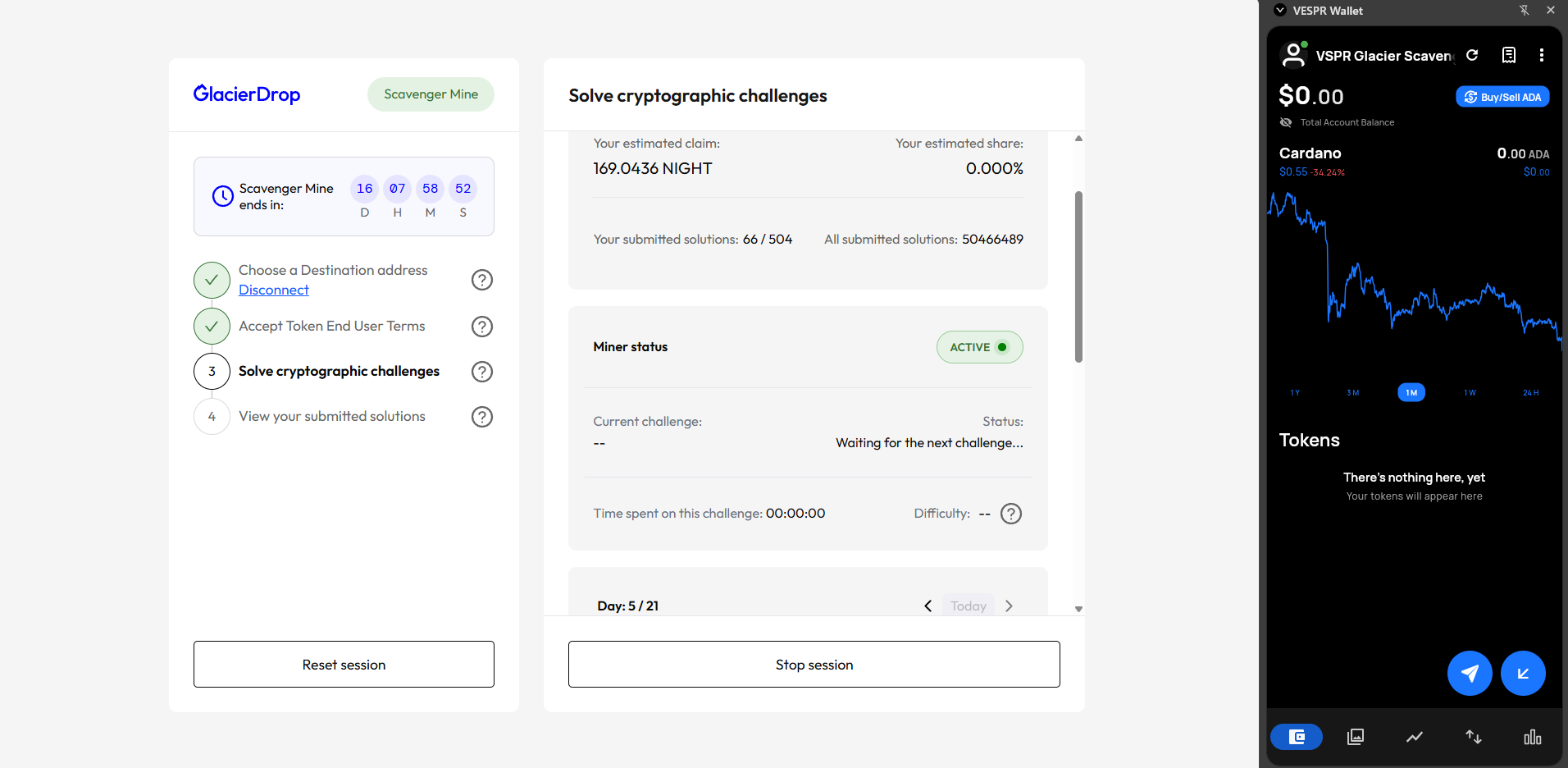This screenshot has height=768, width=1568.
Task: Switch chart range to 24H
Action: pos(1530,392)
